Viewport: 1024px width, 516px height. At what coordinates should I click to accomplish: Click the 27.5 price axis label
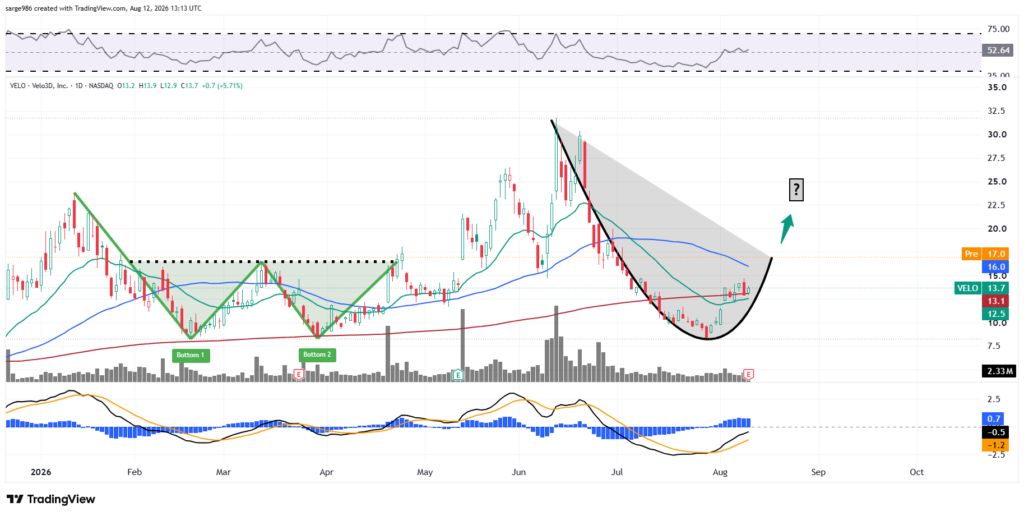[997, 158]
